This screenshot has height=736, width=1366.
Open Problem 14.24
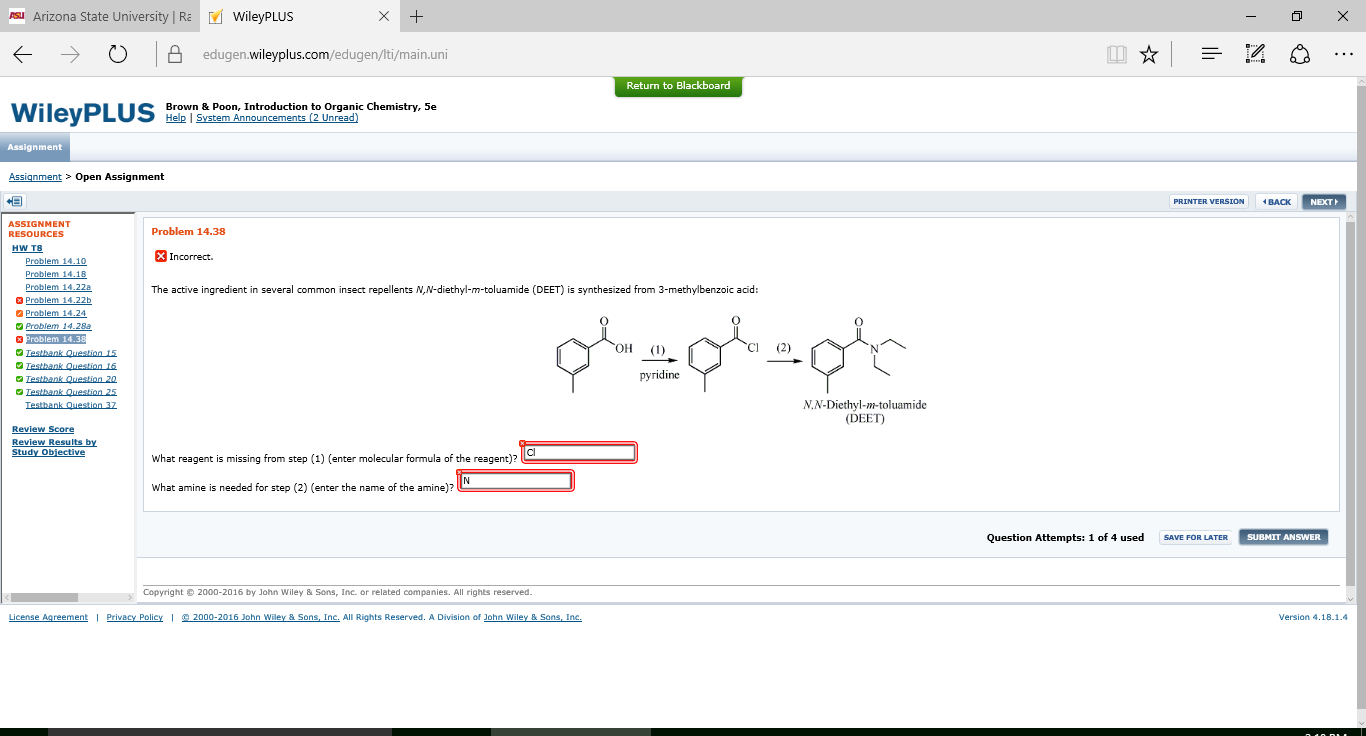[56, 313]
